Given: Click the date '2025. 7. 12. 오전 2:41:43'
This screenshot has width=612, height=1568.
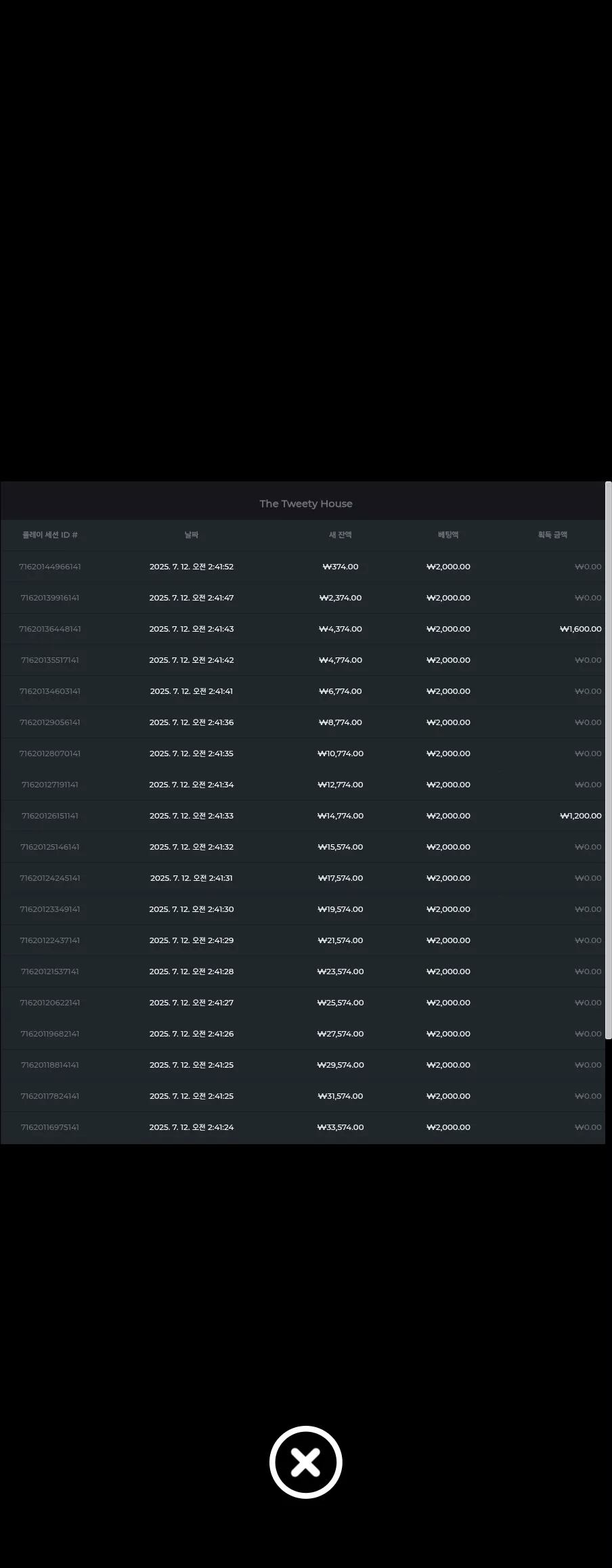Looking at the screenshot, I should point(192,629).
